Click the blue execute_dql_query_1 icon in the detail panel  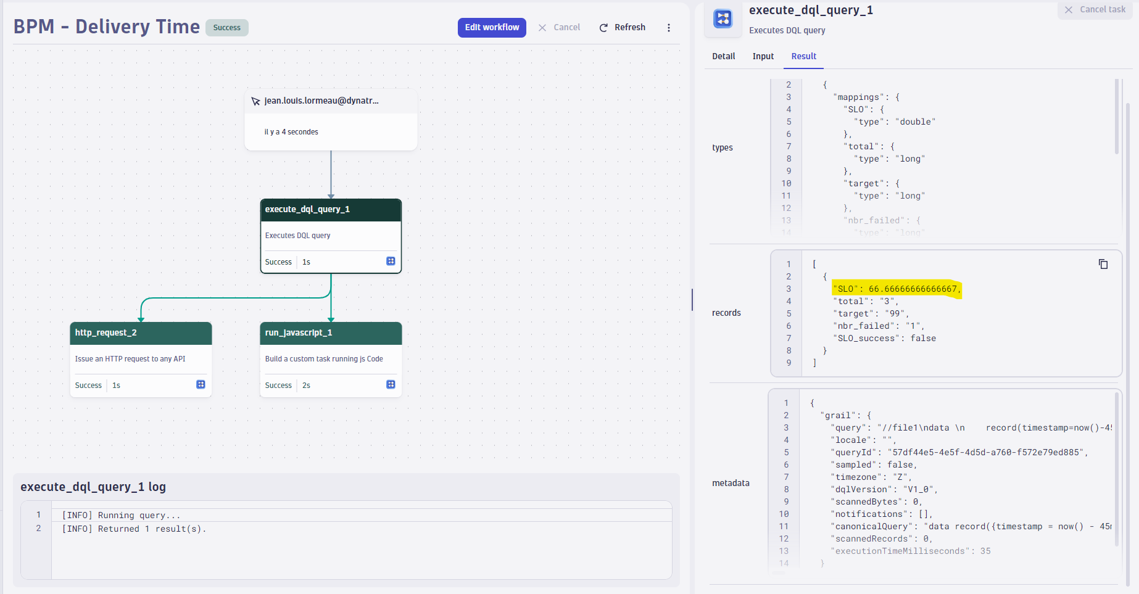pos(723,18)
